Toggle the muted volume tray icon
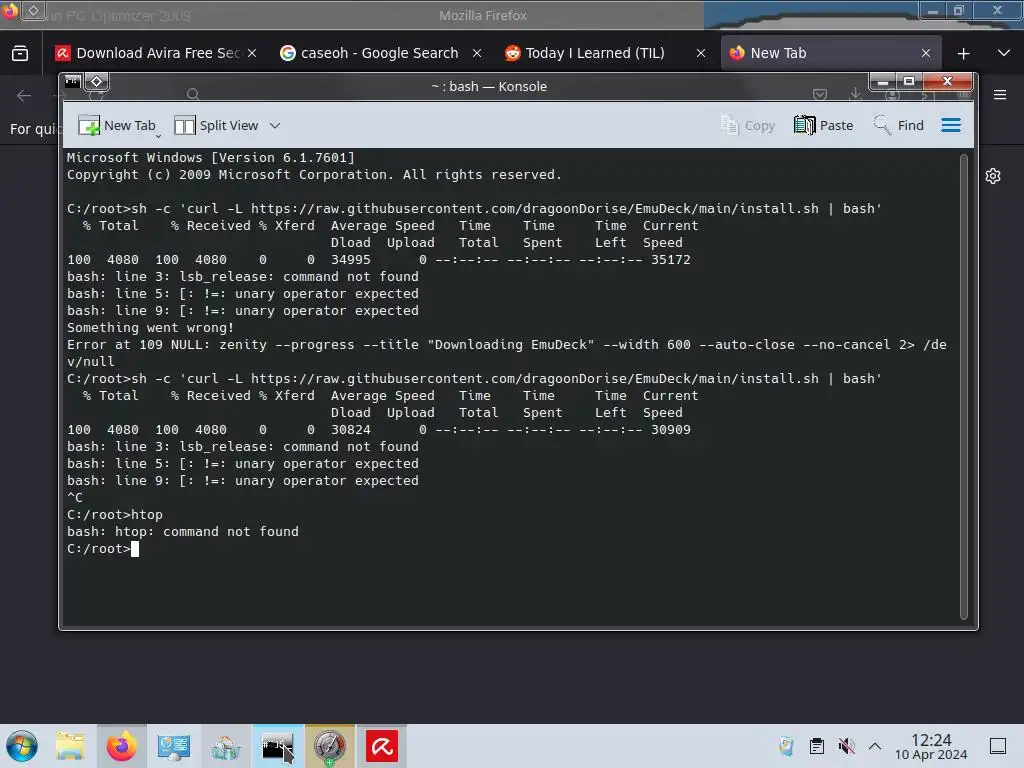The width and height of the screenshot is (1024, 768). click(x=846, y=746)
